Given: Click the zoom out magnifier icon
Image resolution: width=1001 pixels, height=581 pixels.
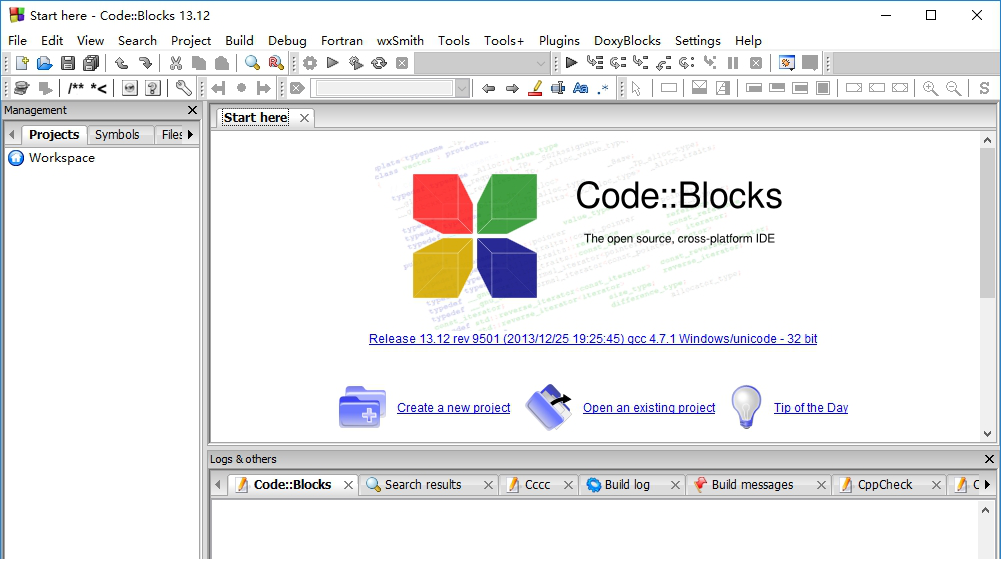Looking at the screenshot, I should click(953, 88).
